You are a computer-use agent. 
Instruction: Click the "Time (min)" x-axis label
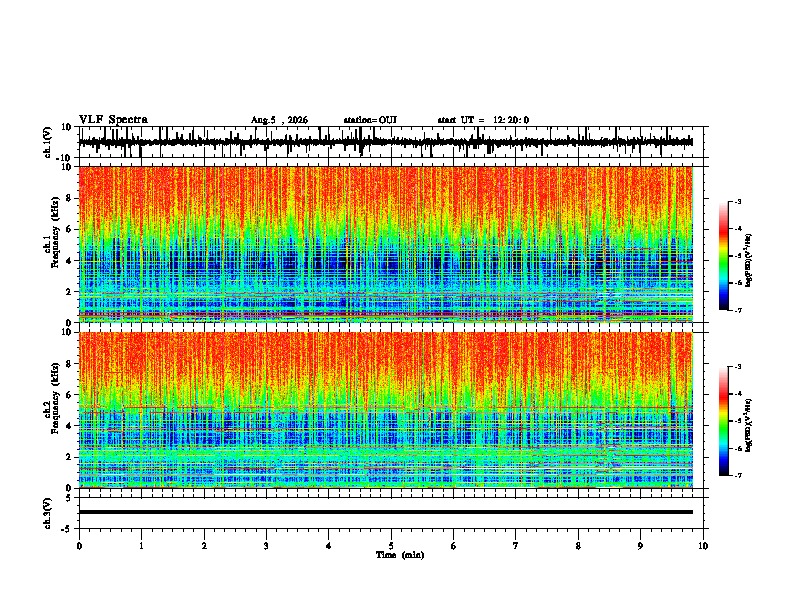tap(400, 555)
